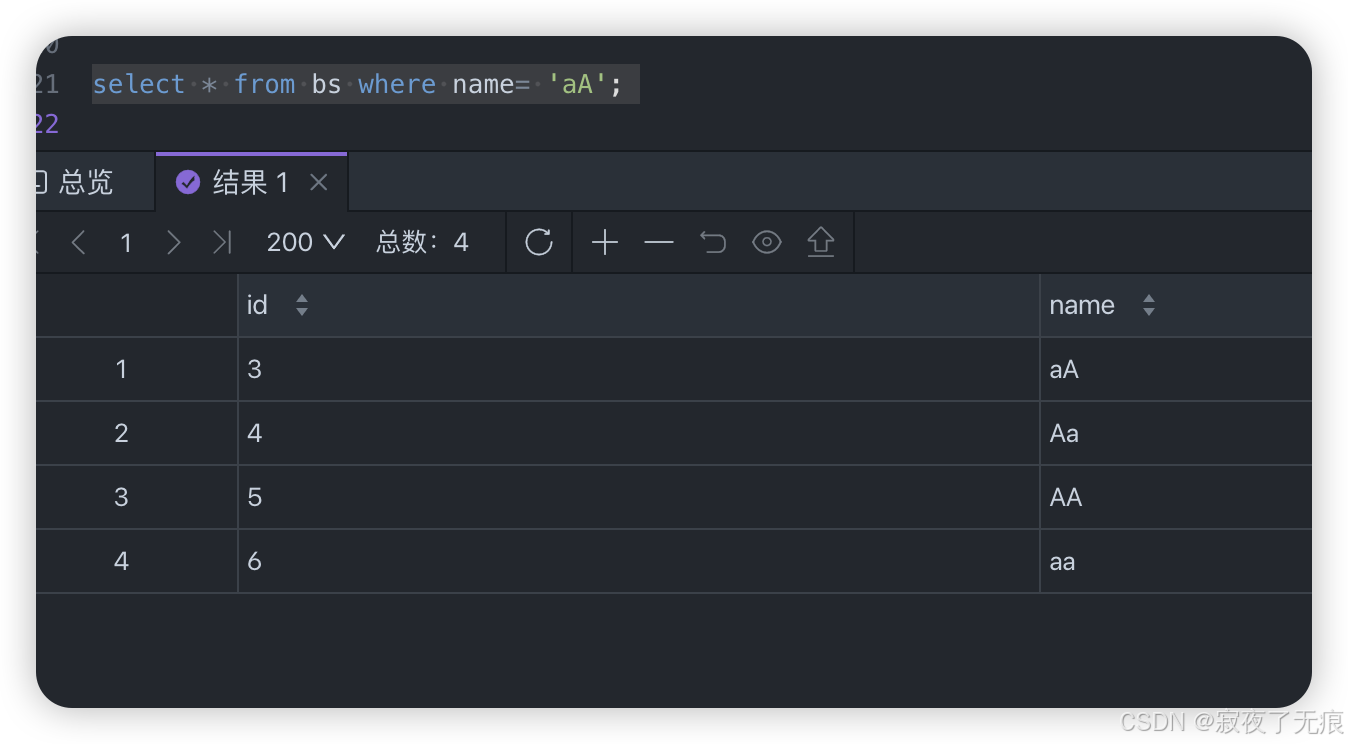The image size is (1348, 744).
Task: Go to previous page arrow
Action: click(78, 242)
